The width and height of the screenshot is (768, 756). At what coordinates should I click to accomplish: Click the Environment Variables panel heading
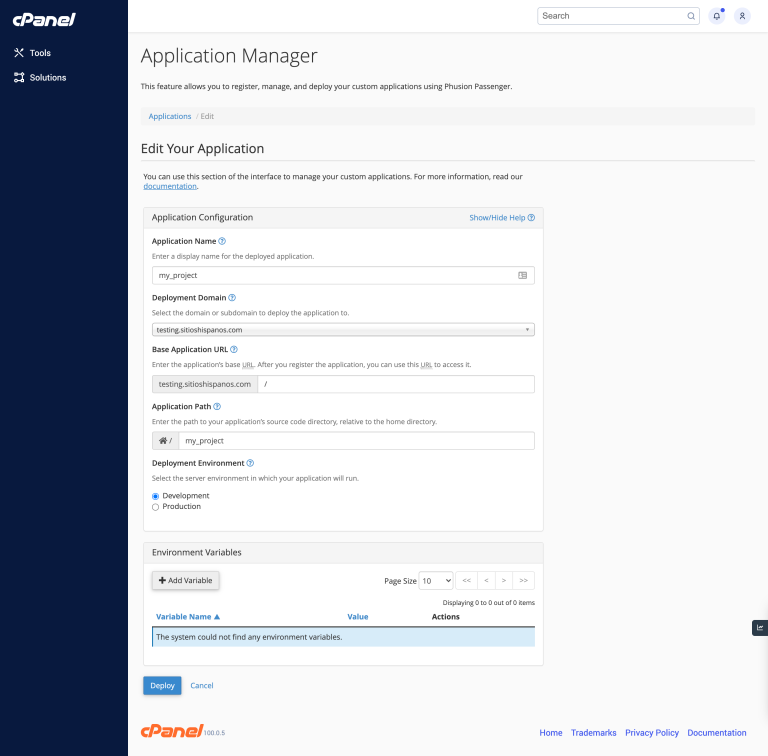click(196, 552)
